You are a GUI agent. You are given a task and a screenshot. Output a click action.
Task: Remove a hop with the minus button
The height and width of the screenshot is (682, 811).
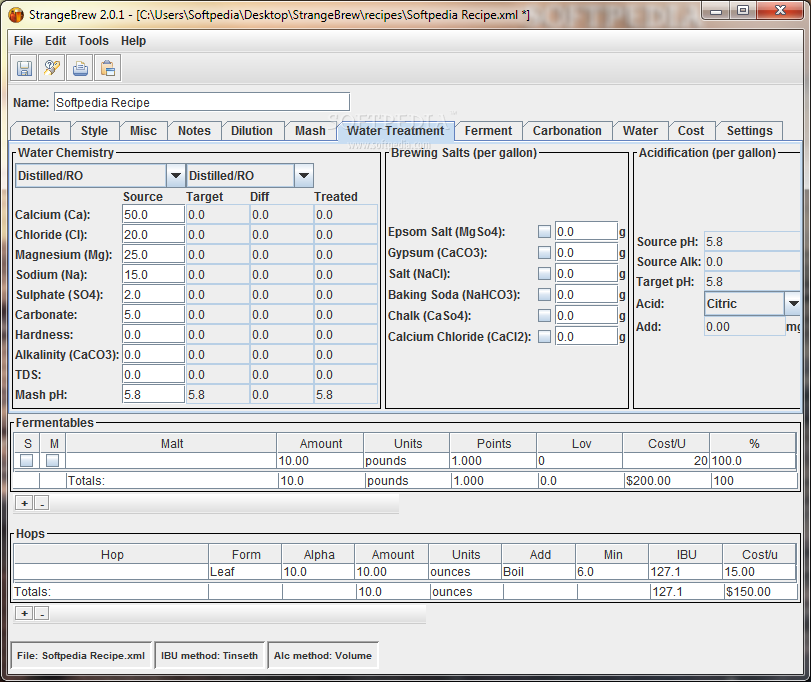pos(42,613)
